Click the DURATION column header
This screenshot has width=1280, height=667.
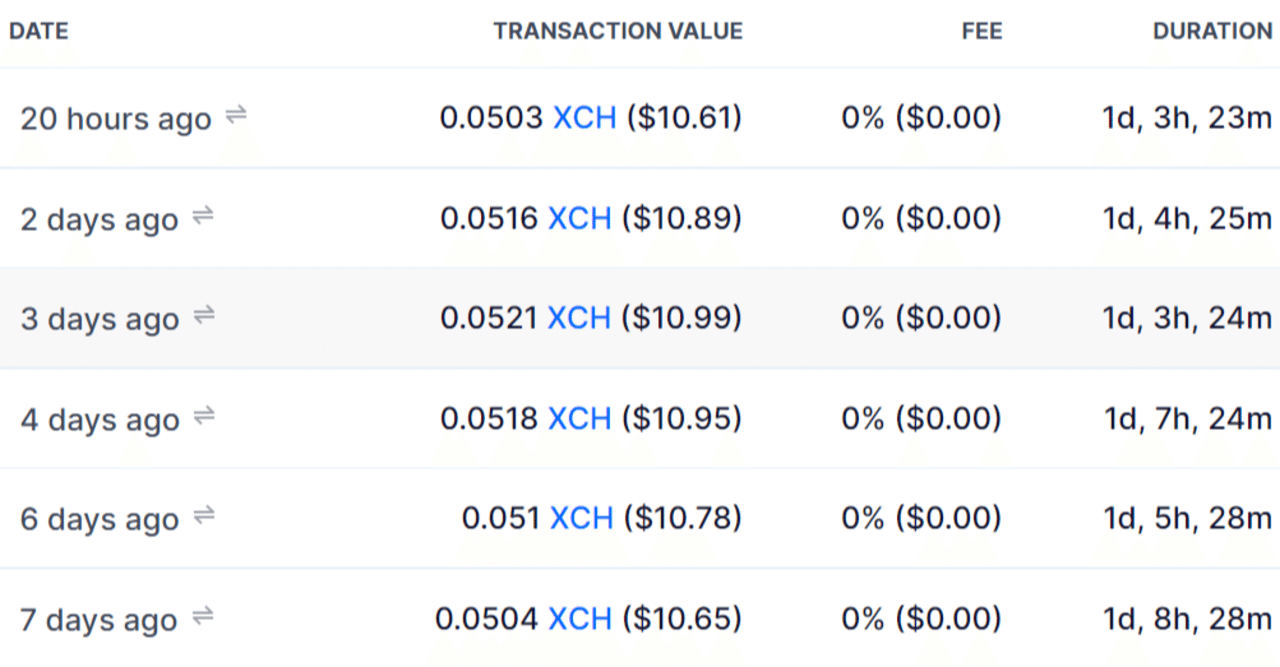tap(1212, 31)
